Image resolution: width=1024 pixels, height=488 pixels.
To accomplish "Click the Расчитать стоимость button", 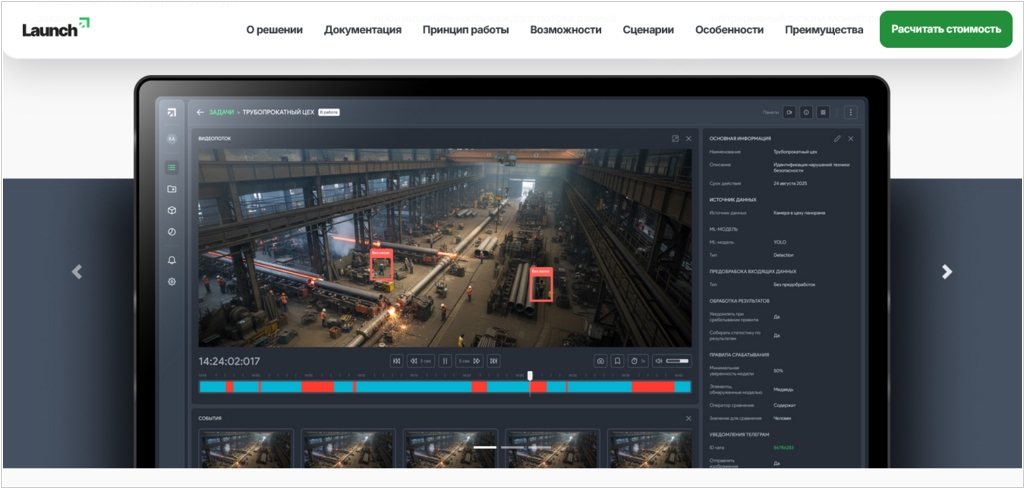I will (x=945, y=29).
